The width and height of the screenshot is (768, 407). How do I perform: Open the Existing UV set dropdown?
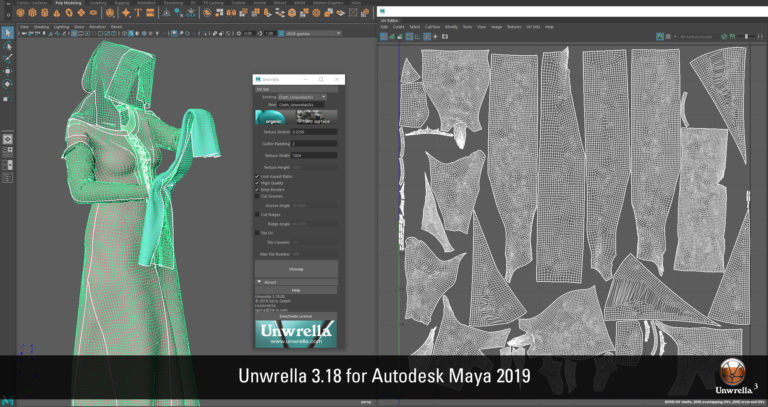[x=302, y=97]
